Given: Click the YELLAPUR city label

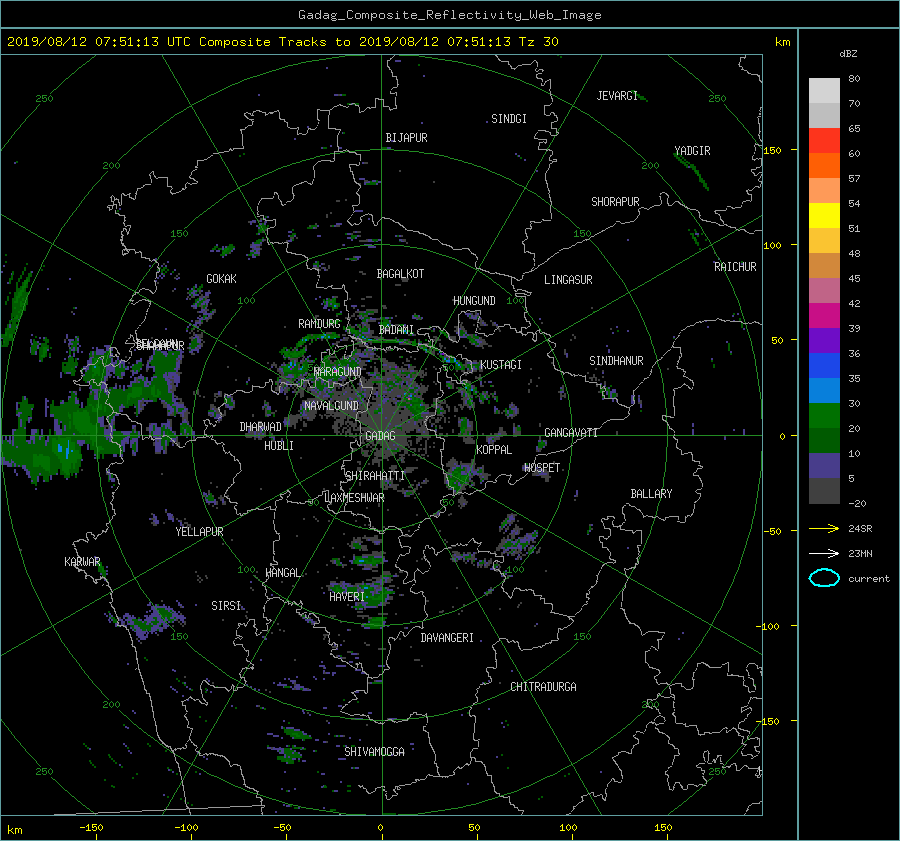Looking at the screenshot, I should [x=199, y=532].
